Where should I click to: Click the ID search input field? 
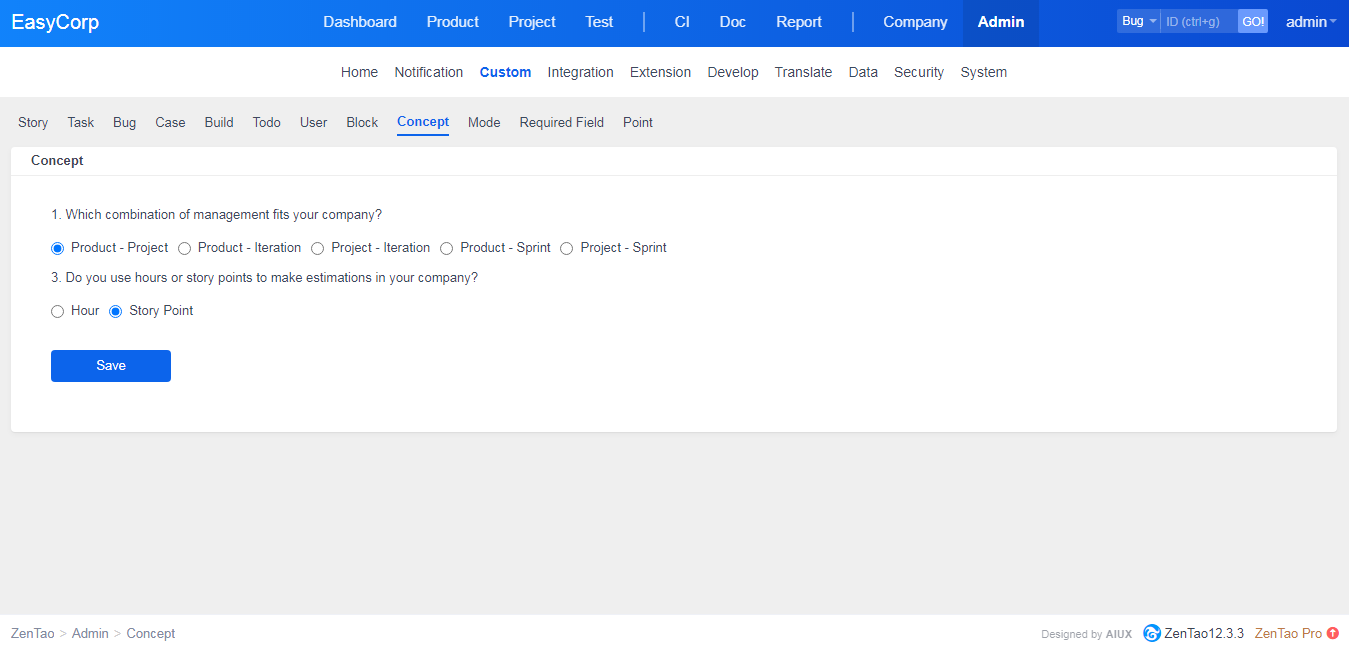pyautogui.click(x=1198, y=21)
